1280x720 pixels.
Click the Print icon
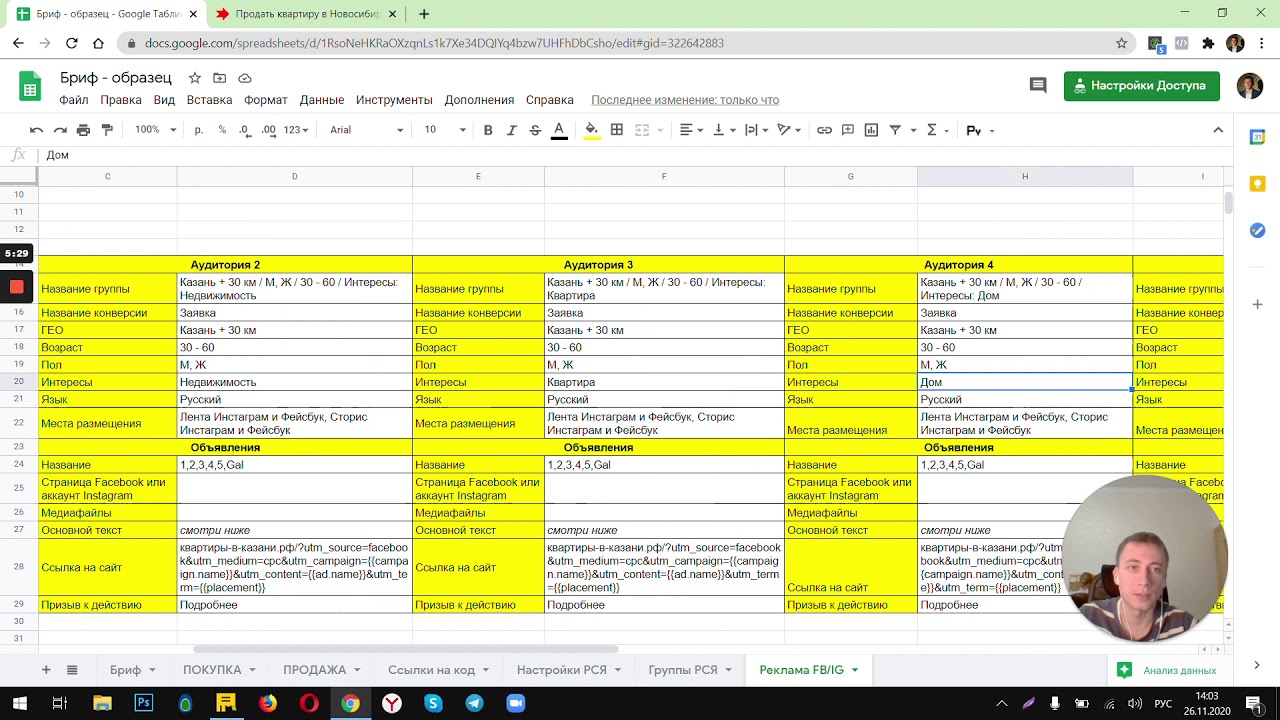click(83, 130)
